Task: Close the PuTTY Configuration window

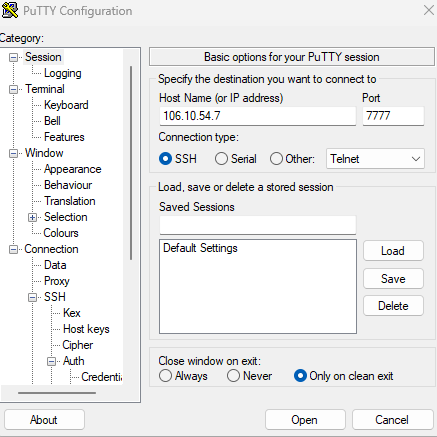Action: pos(429,10)
